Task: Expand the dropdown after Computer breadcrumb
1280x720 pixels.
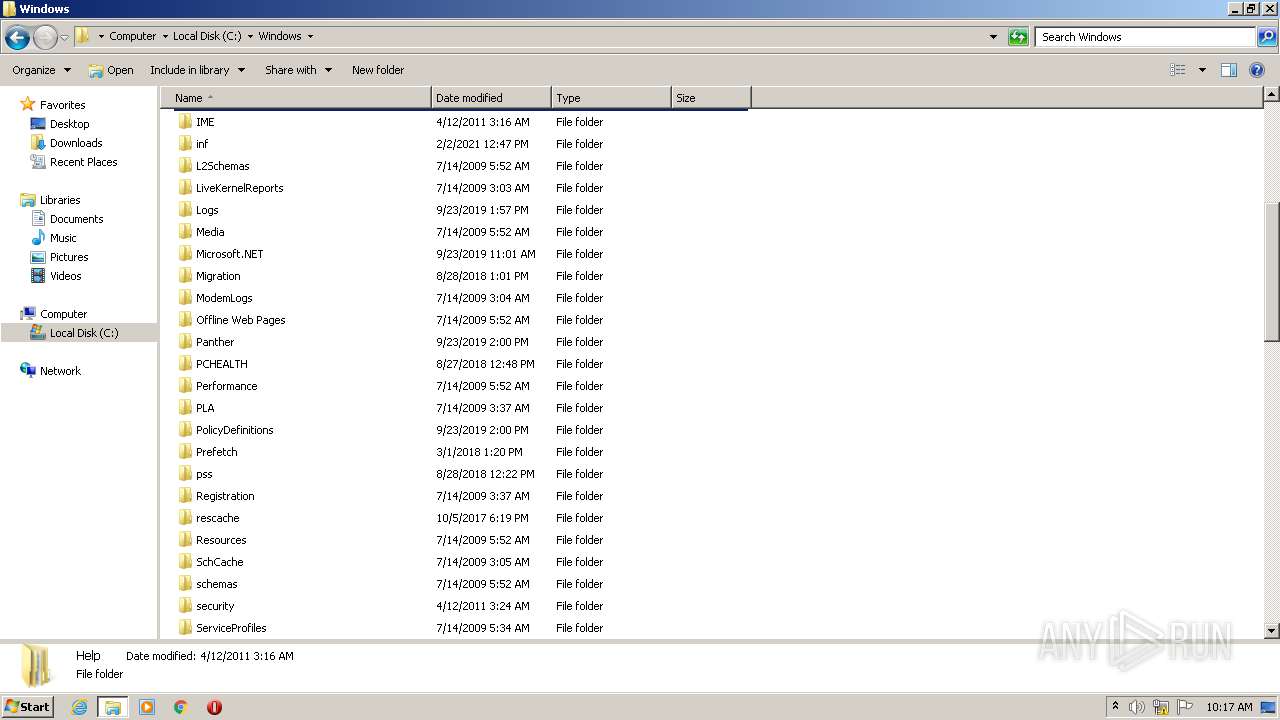Action: point(165,36)
